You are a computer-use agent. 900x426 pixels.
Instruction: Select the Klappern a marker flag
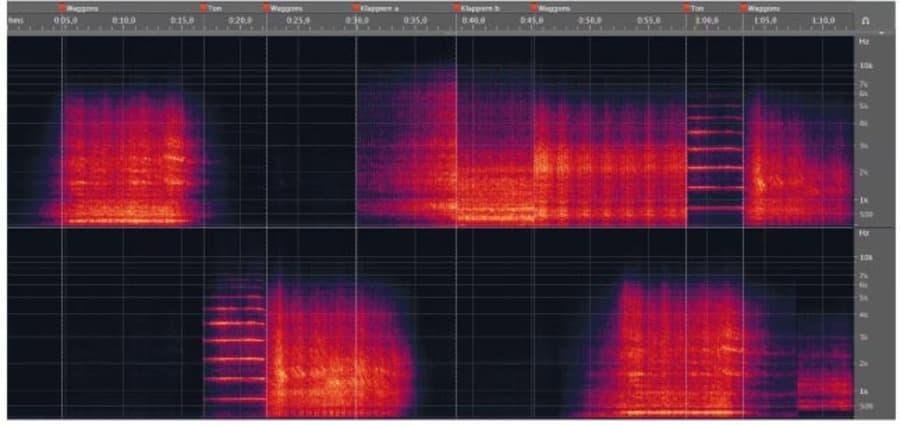[356, 8]
